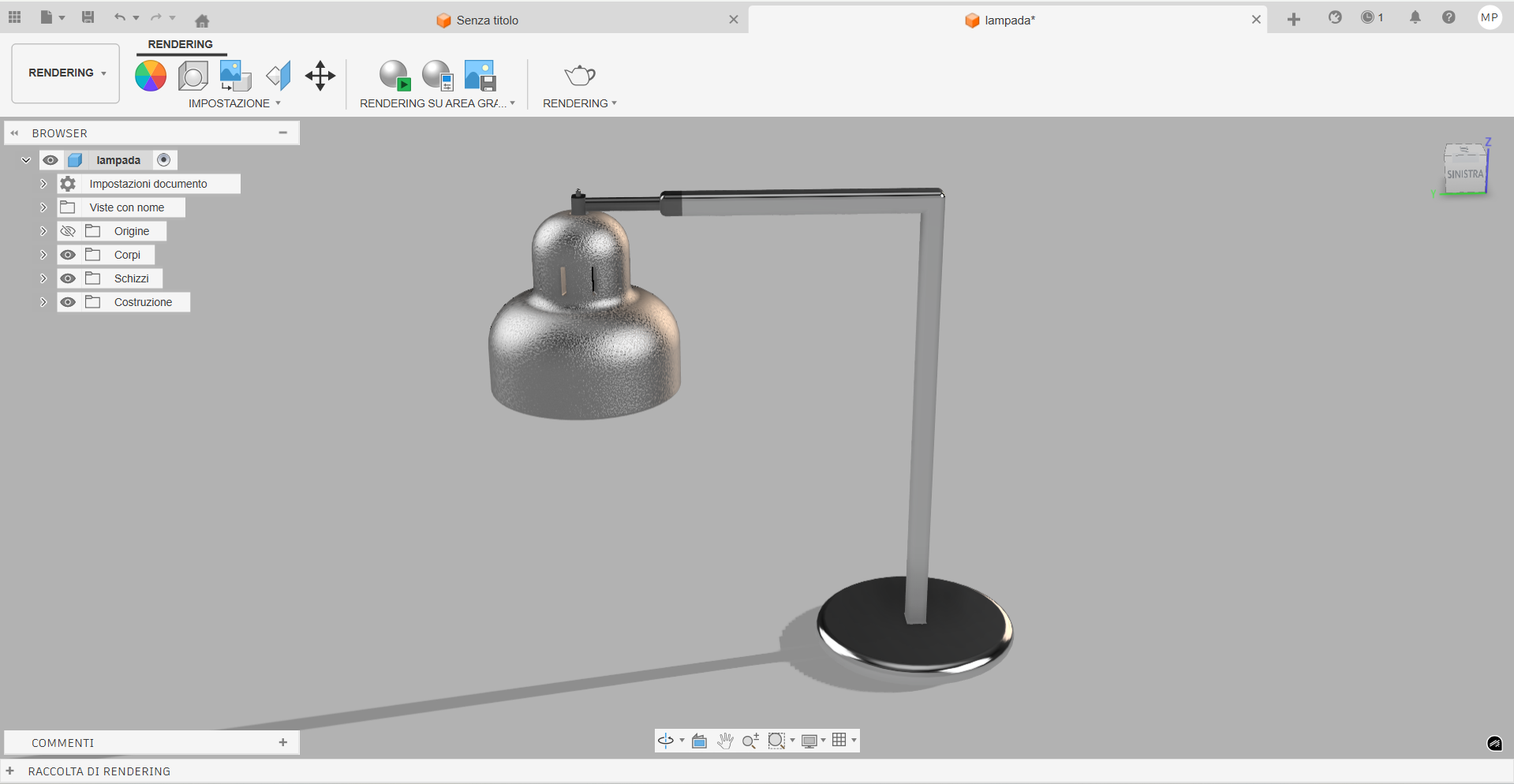Launch Rendering with the teapot icon
Screen dimensions: 1514x784
pyautogui.click(x=579, y=74)
